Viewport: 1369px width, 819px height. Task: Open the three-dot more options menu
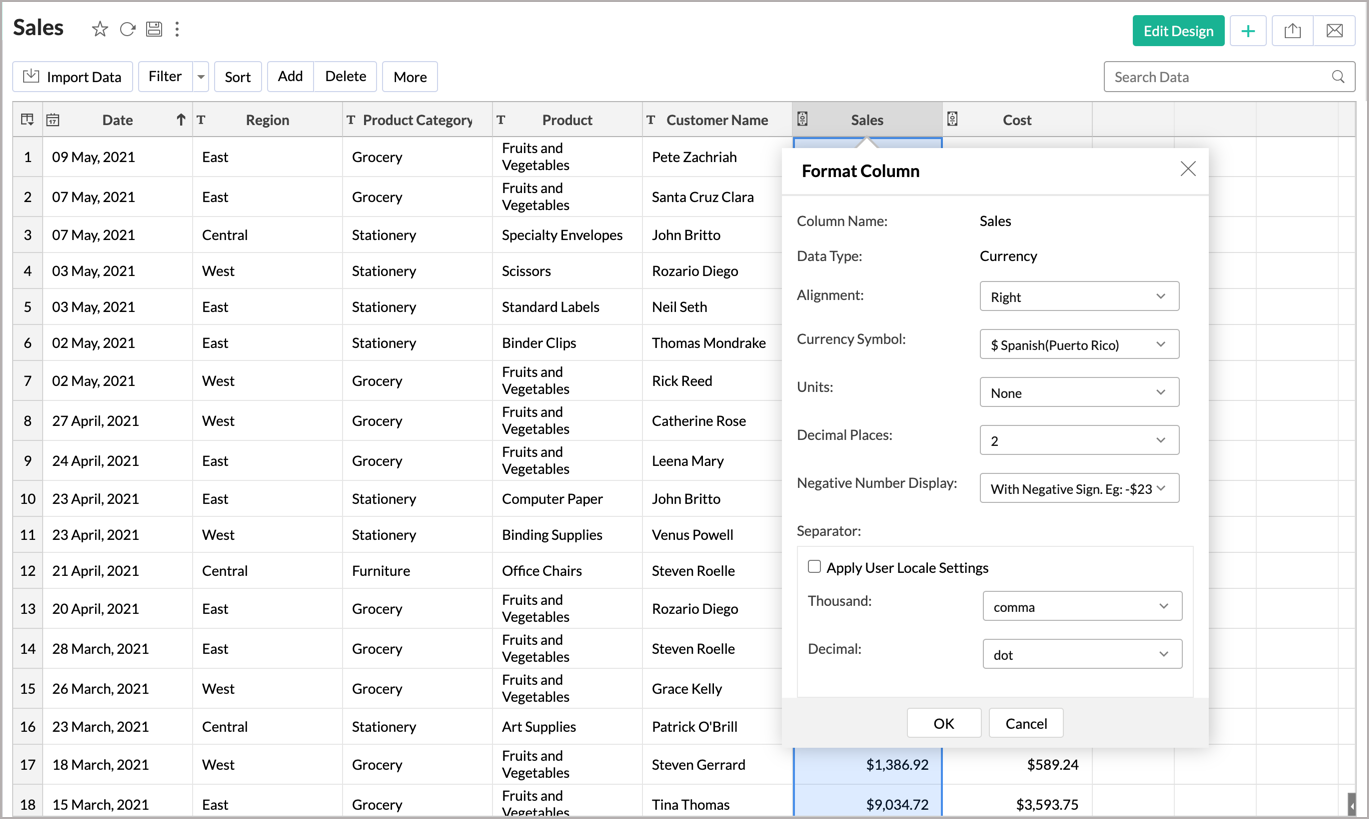pyautogui.click(x=177, y=30)
